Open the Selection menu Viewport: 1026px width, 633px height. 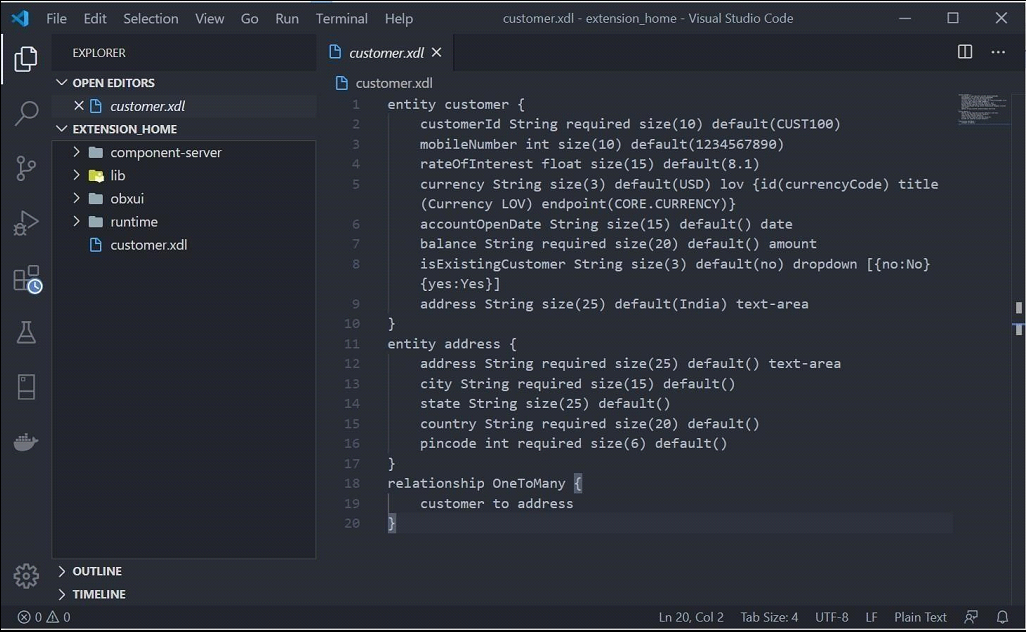150,18
